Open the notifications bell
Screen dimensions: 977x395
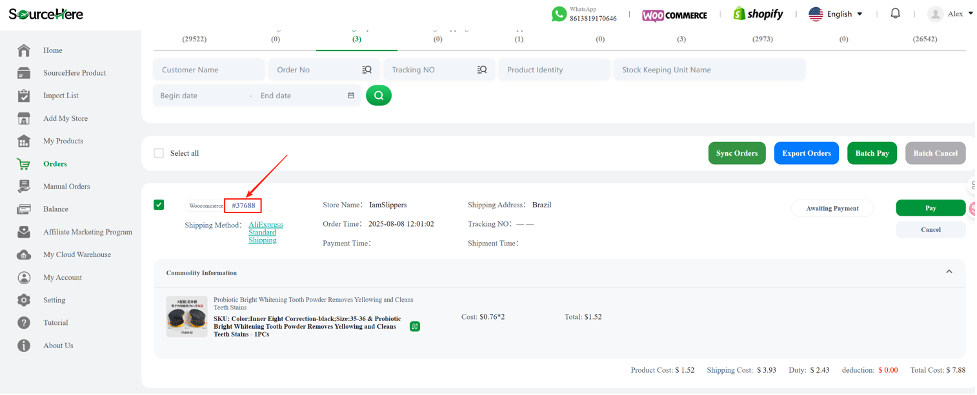pos(895,13)
